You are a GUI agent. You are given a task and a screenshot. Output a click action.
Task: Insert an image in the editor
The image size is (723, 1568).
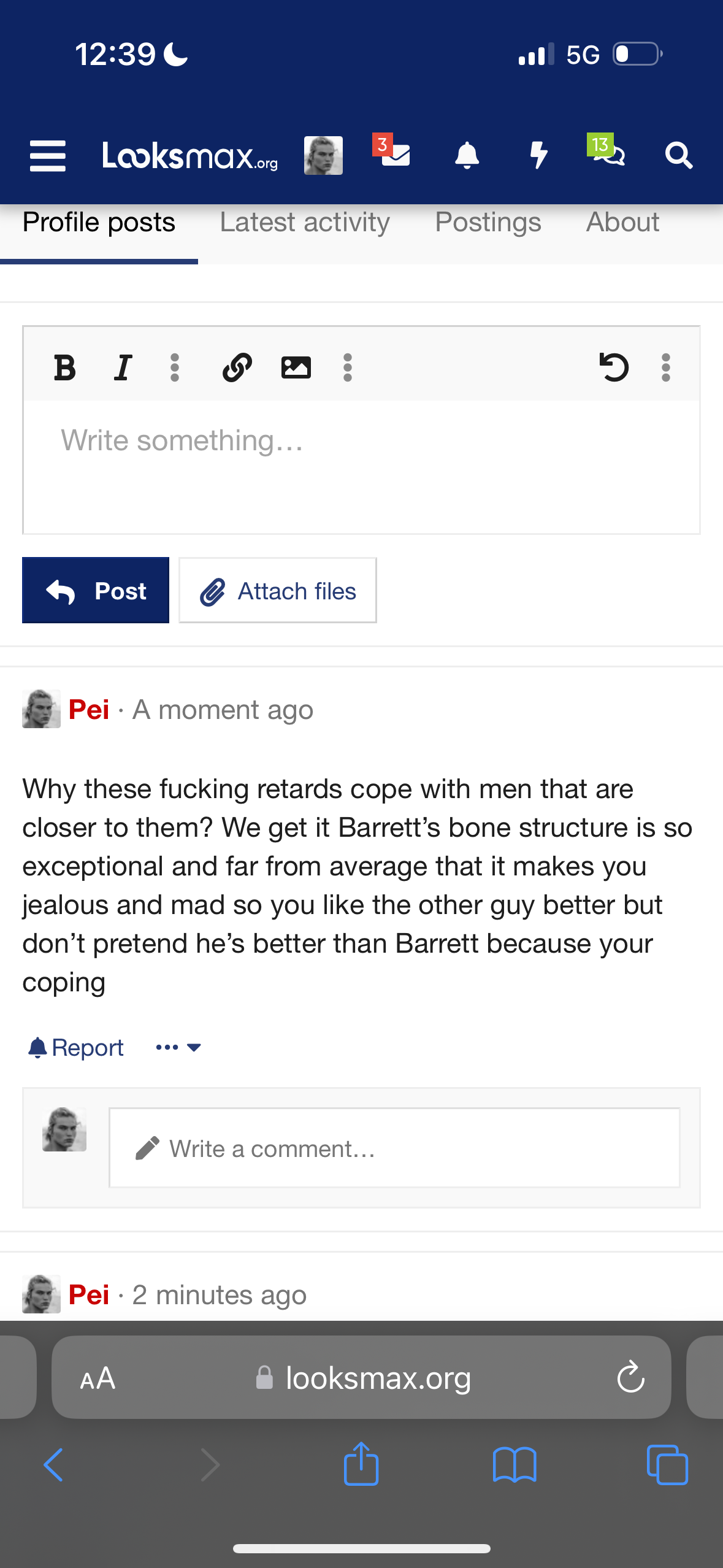pyautogui.click(x=296, y=367)
